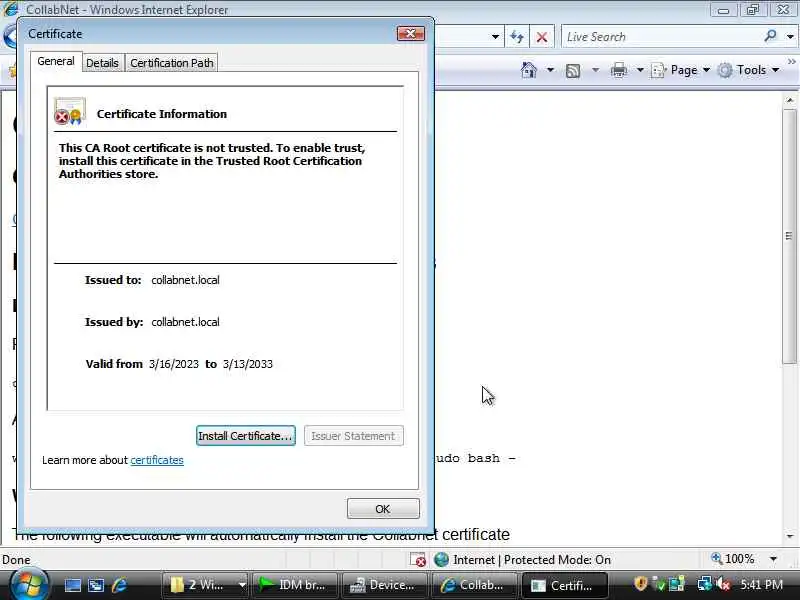Click the 3/16/2023 valid from date
Viewport: 800px width, 600px height.
click(173, 364)
